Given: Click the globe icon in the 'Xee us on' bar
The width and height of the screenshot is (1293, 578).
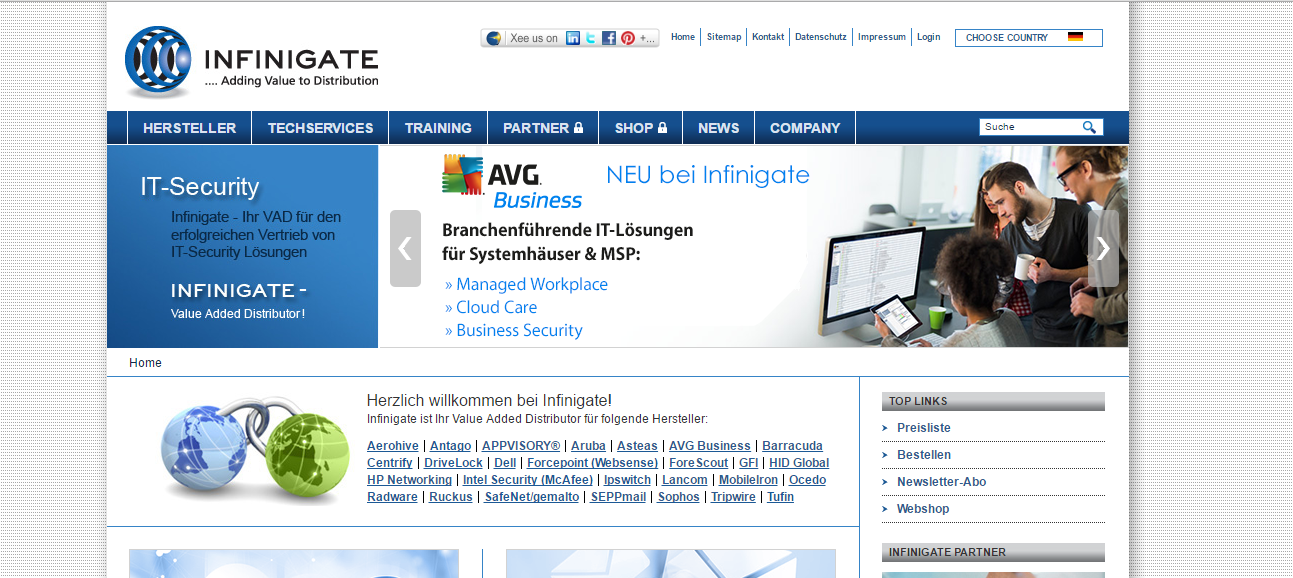Looking at the screenshot, I should pos(493,38).
